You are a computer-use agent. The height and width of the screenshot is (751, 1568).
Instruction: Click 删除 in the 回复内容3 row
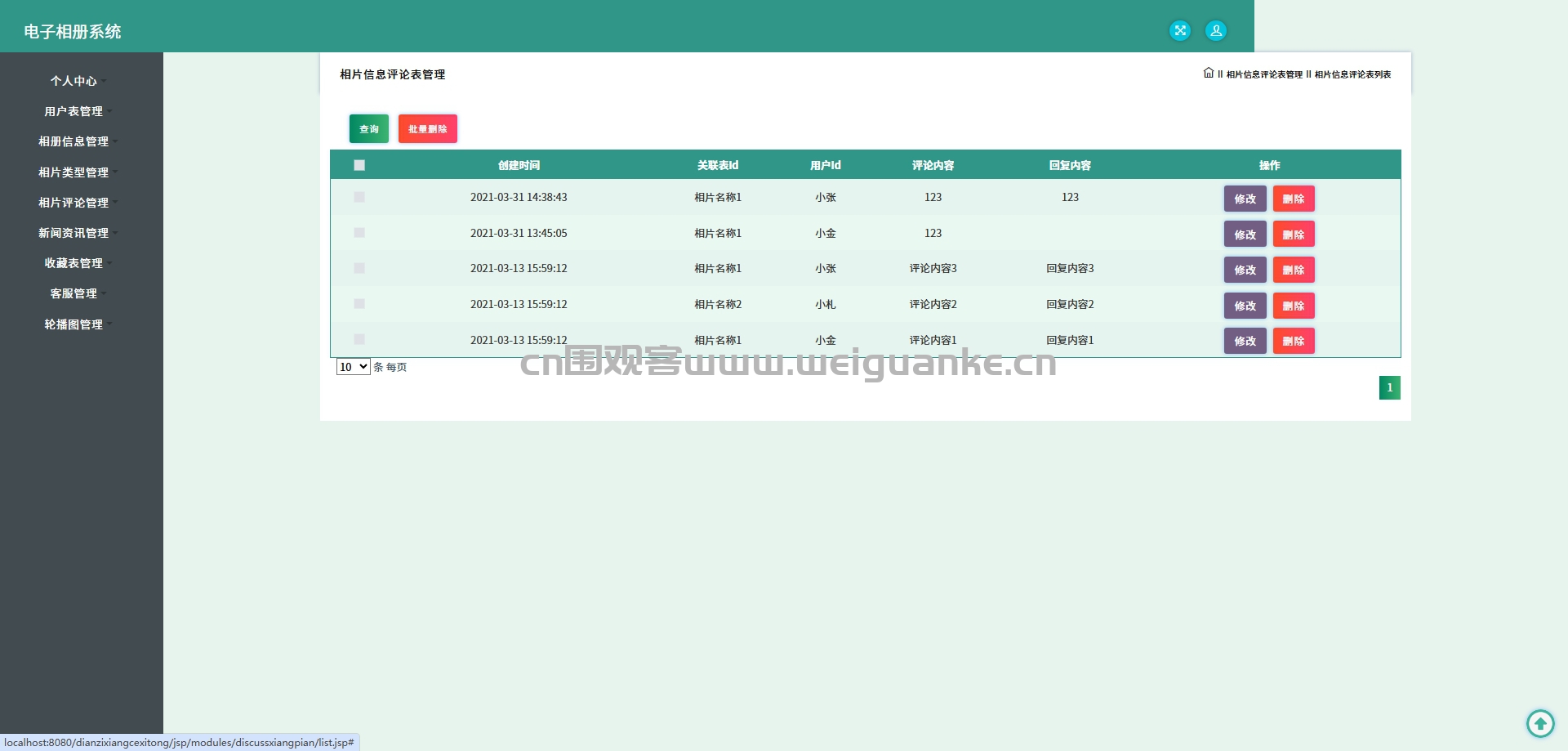click(x=1294, y=270)
